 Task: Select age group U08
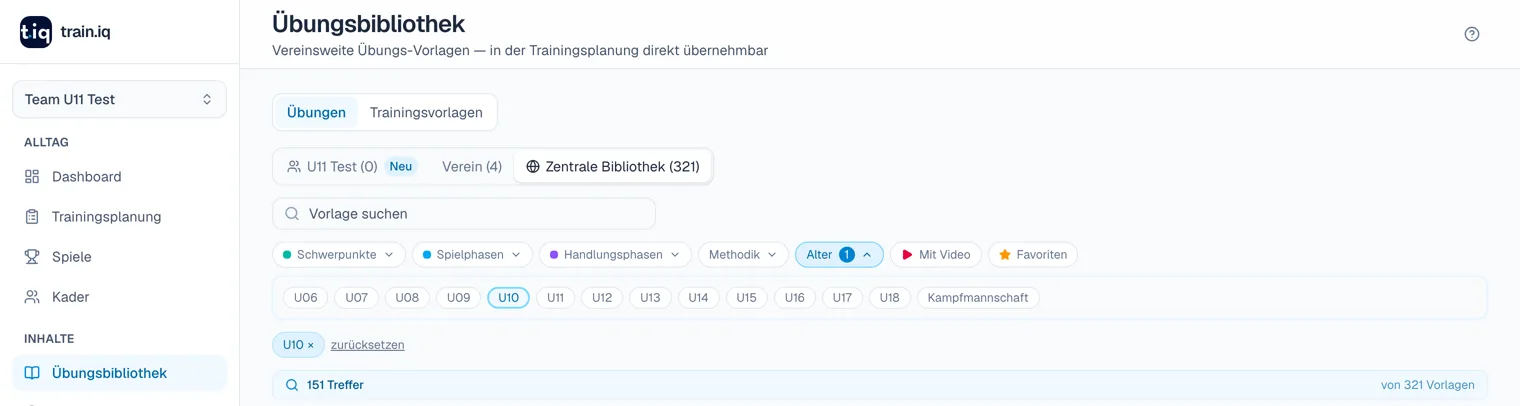pos(407,298)
